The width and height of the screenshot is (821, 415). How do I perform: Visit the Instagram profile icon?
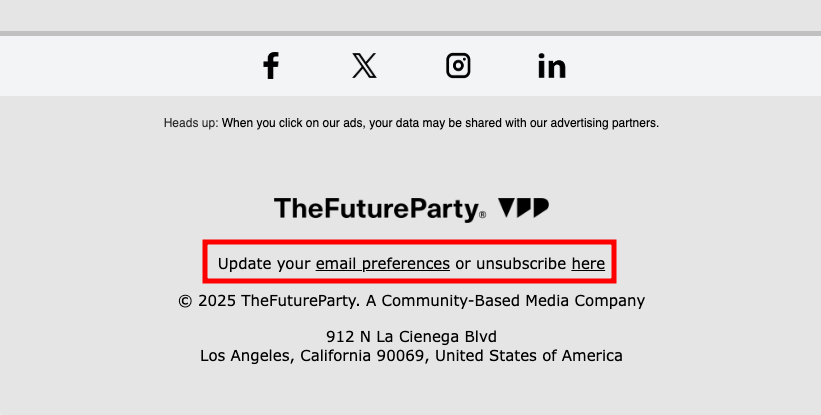click(458, 66)
